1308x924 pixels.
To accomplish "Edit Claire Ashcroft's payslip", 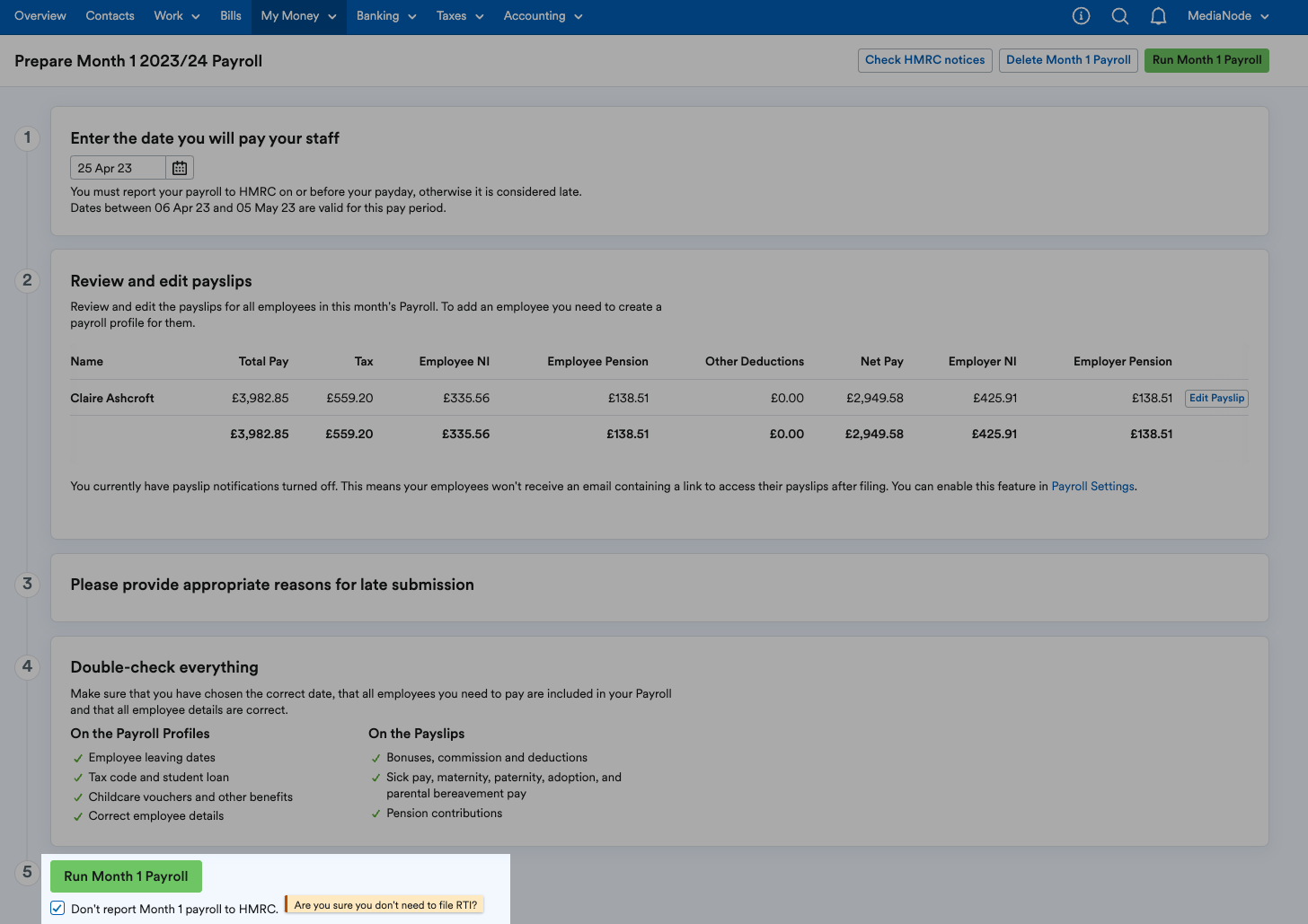I will 1216,398.
